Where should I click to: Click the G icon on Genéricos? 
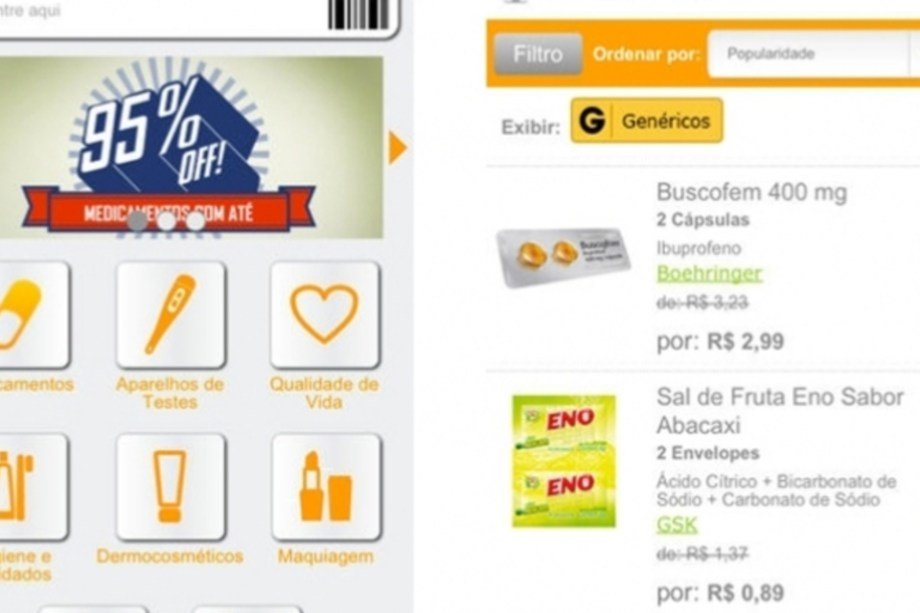coord(592,120)
